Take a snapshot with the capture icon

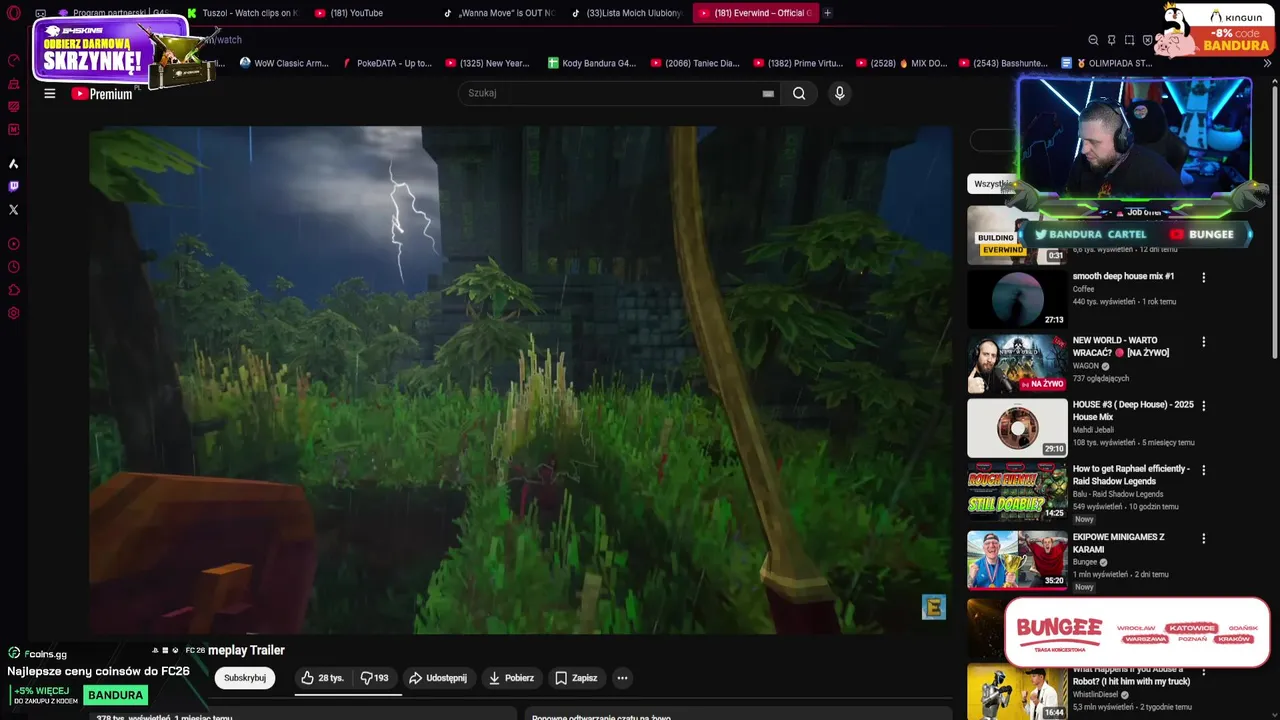pos(1129,40)
